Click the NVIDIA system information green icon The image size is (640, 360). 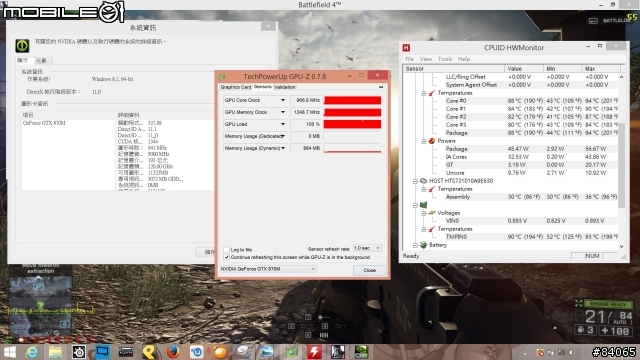point(22,45)
